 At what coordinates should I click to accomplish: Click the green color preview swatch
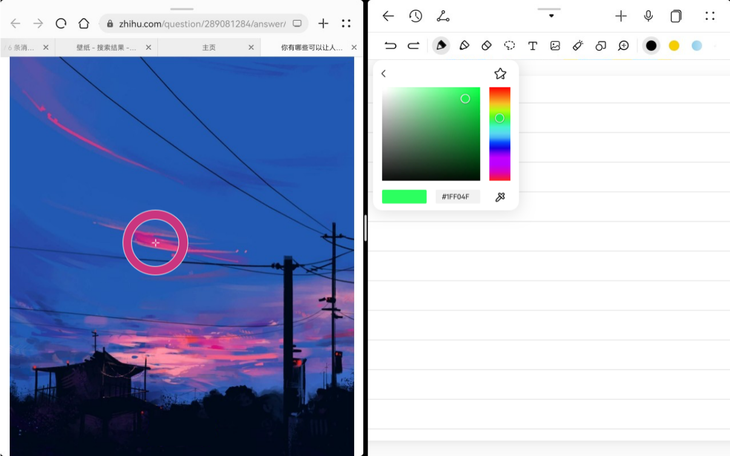(x=404, y=197)
